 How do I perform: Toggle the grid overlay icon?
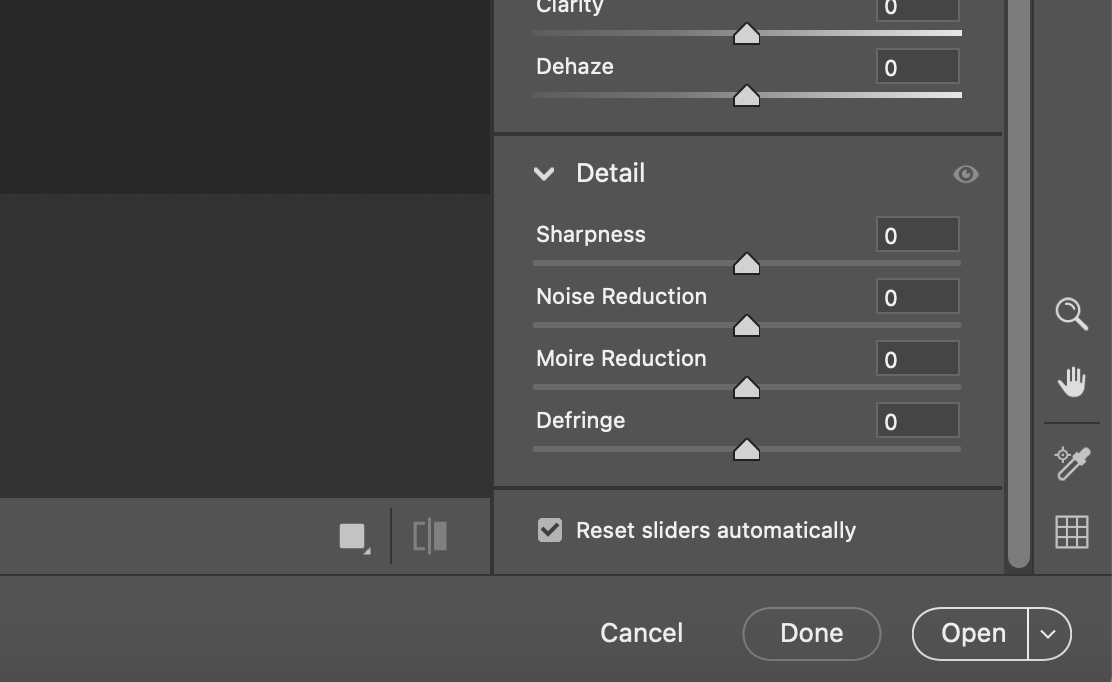1071,531
